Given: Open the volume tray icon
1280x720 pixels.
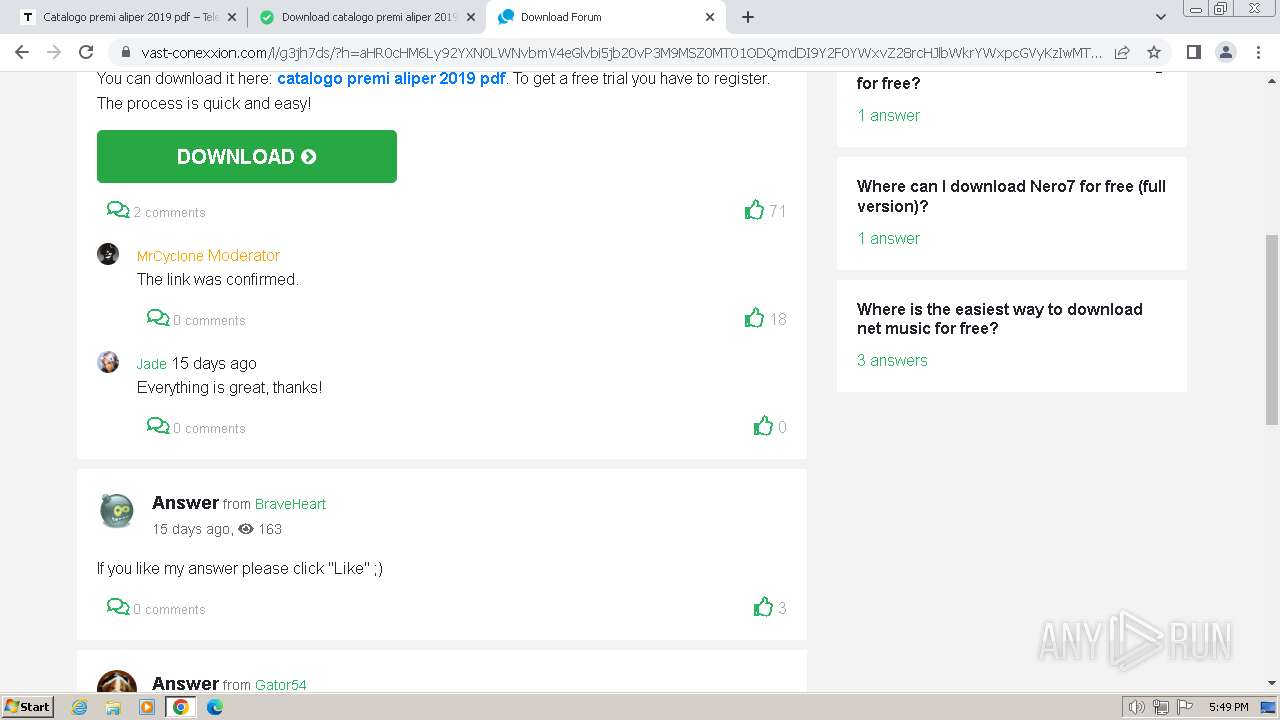Looking at the screenshot, I should 1137,707.
